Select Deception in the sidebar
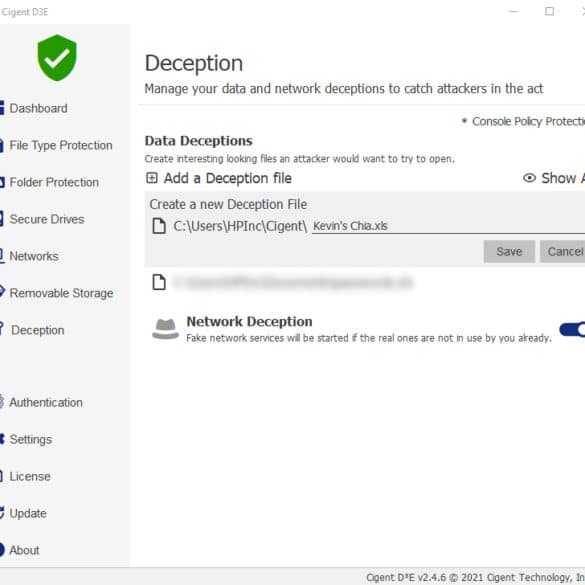 pos(38,330)
